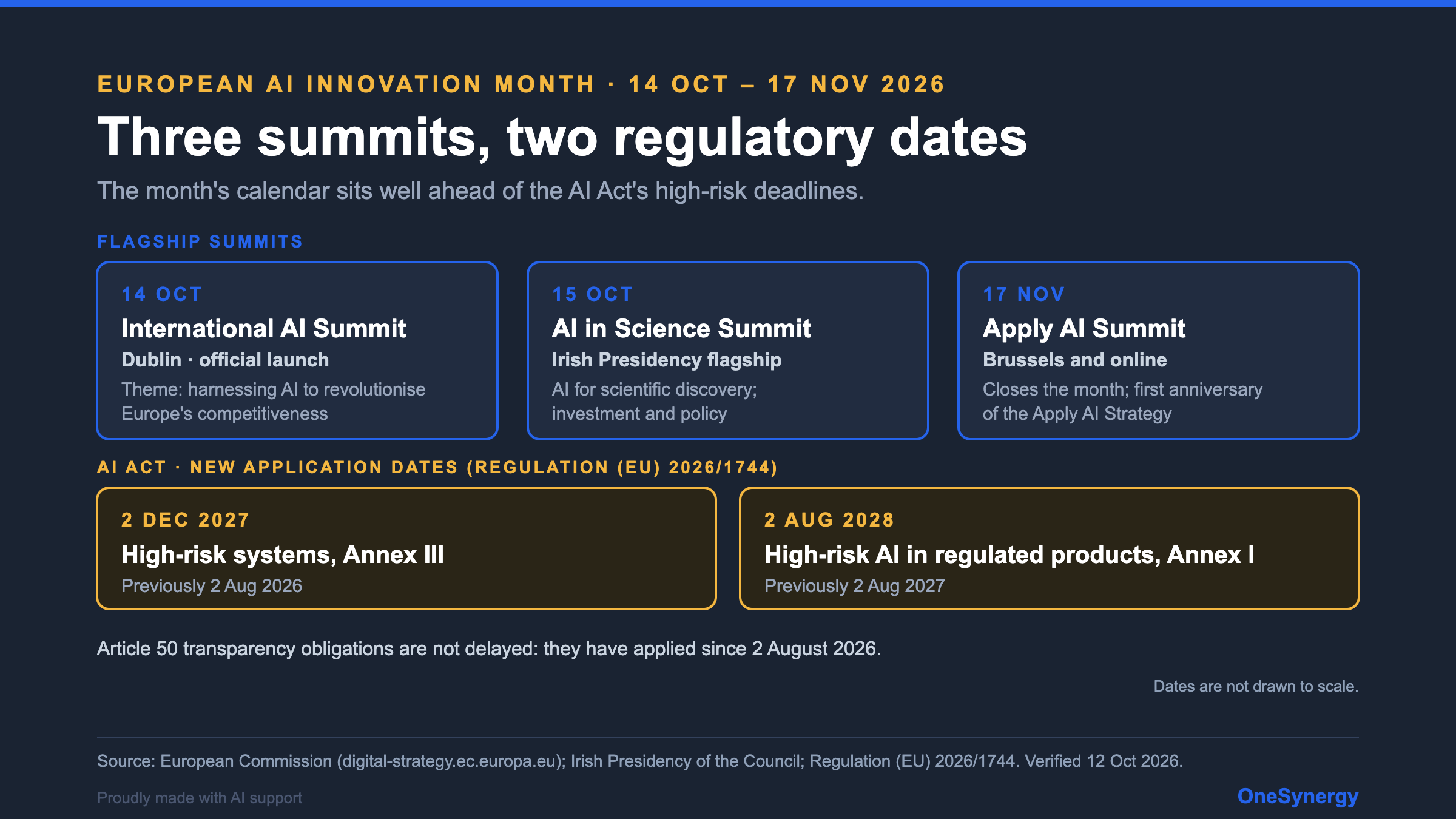Viewport: 1456px width, 819px height.
Task: Click the theme text about Europe's competitiveness
Action: pos(274,401)
